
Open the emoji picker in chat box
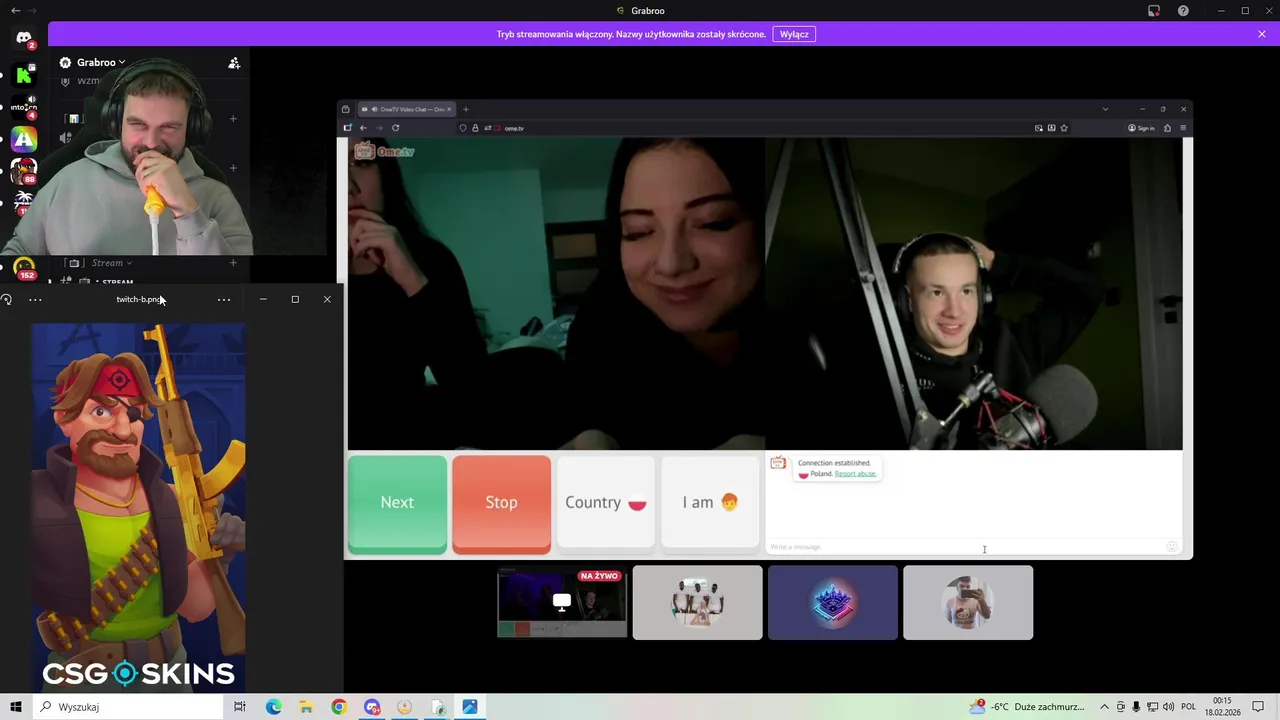(1172, 547)
